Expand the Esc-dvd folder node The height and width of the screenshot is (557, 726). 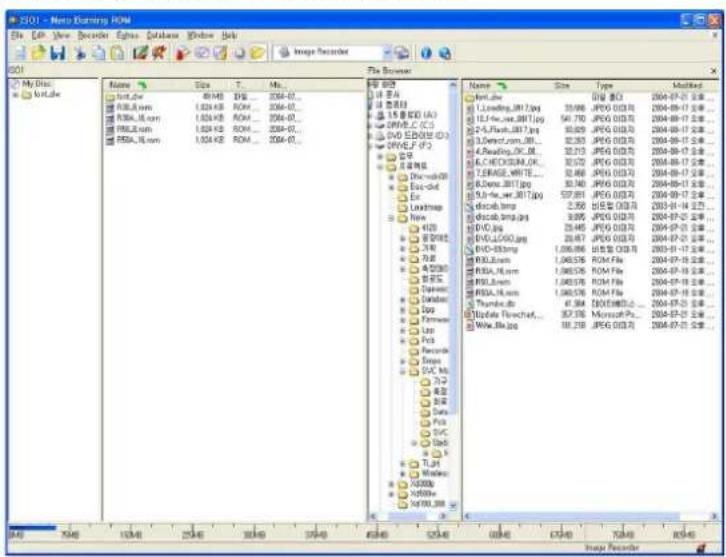391,187
